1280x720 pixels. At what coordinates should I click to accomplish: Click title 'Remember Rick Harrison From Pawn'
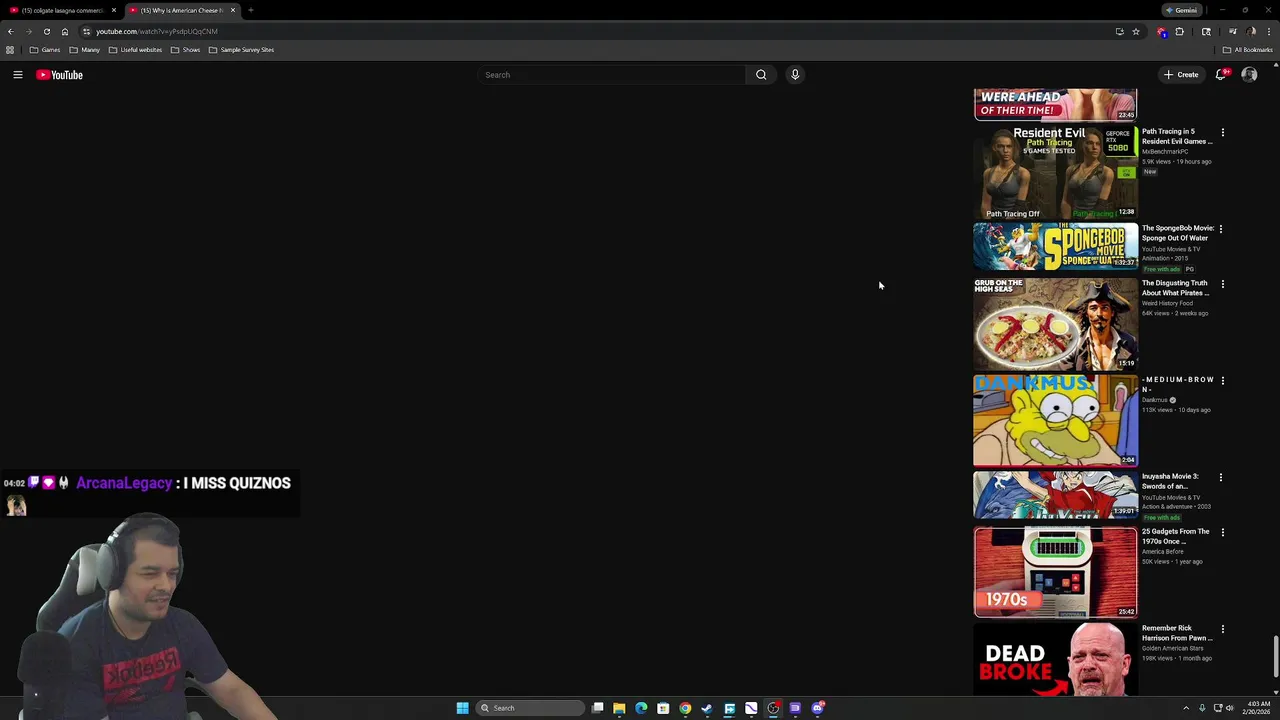click(1177, 633)
